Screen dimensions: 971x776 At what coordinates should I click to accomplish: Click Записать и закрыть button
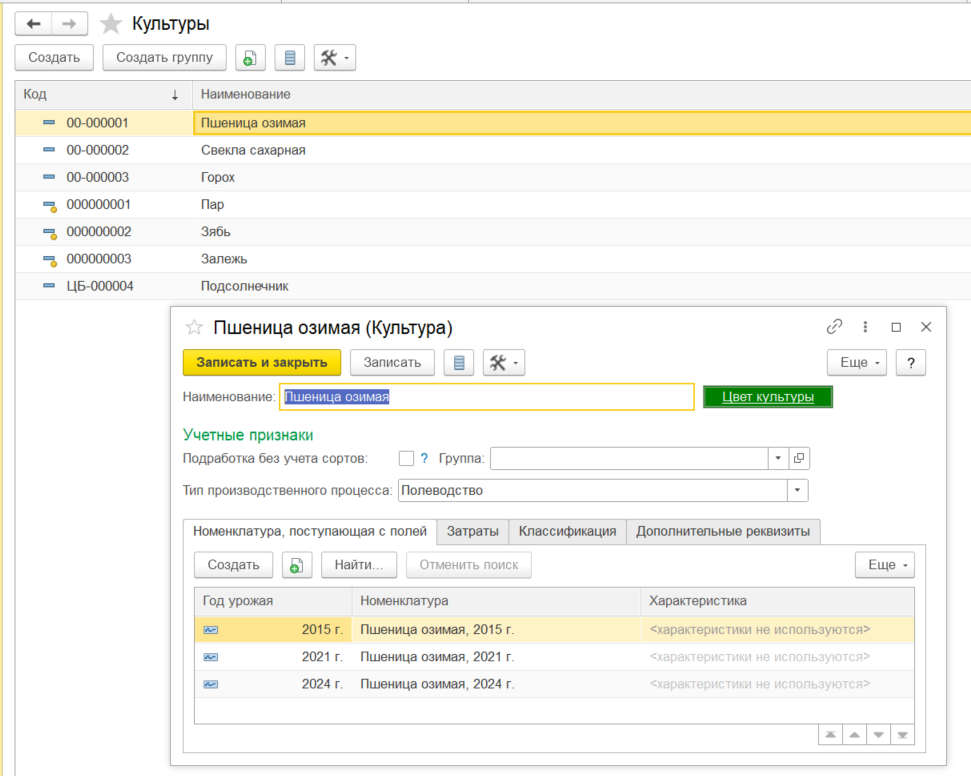(262, 363)
